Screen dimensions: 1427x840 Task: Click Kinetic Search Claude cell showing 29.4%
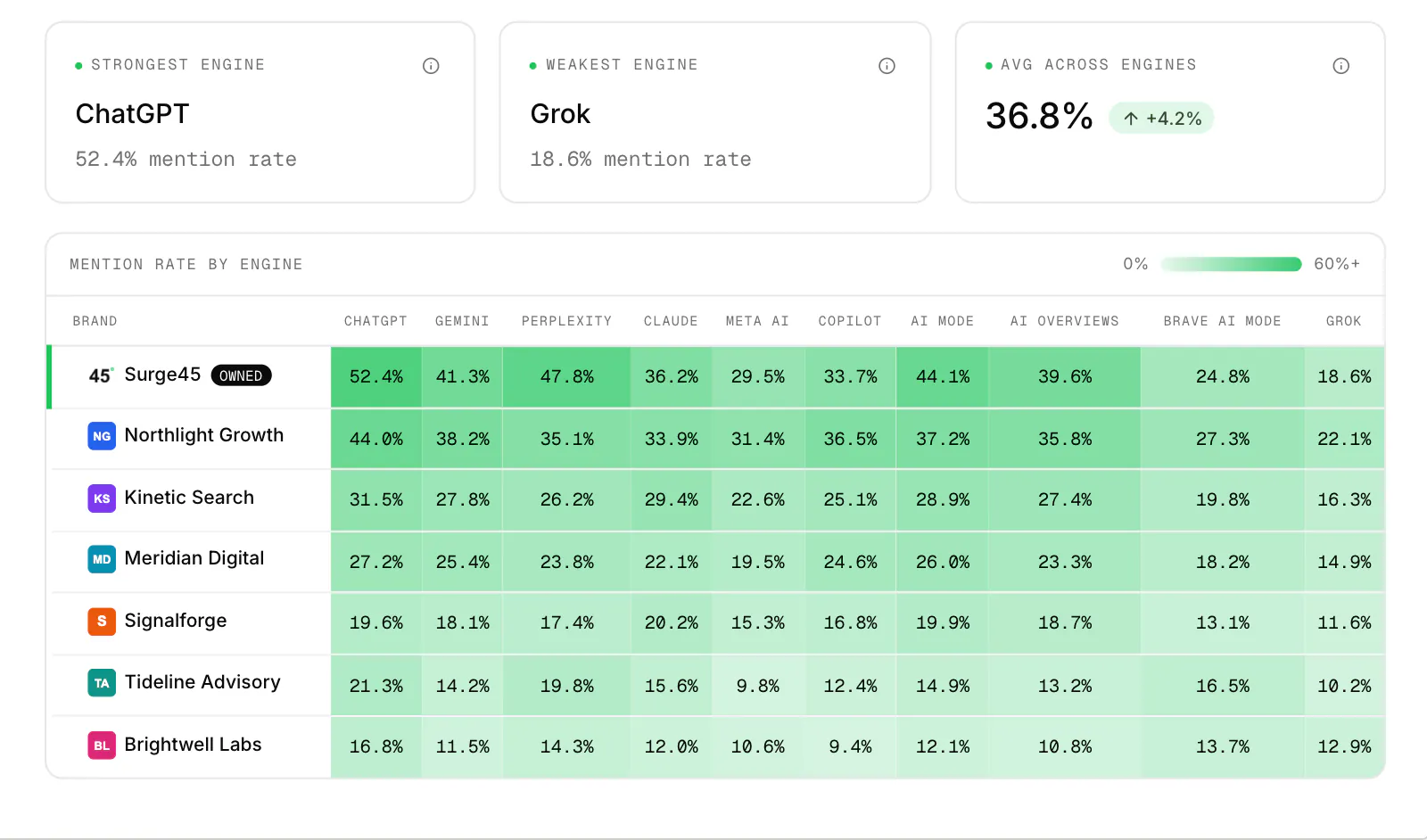coord(671,500)
